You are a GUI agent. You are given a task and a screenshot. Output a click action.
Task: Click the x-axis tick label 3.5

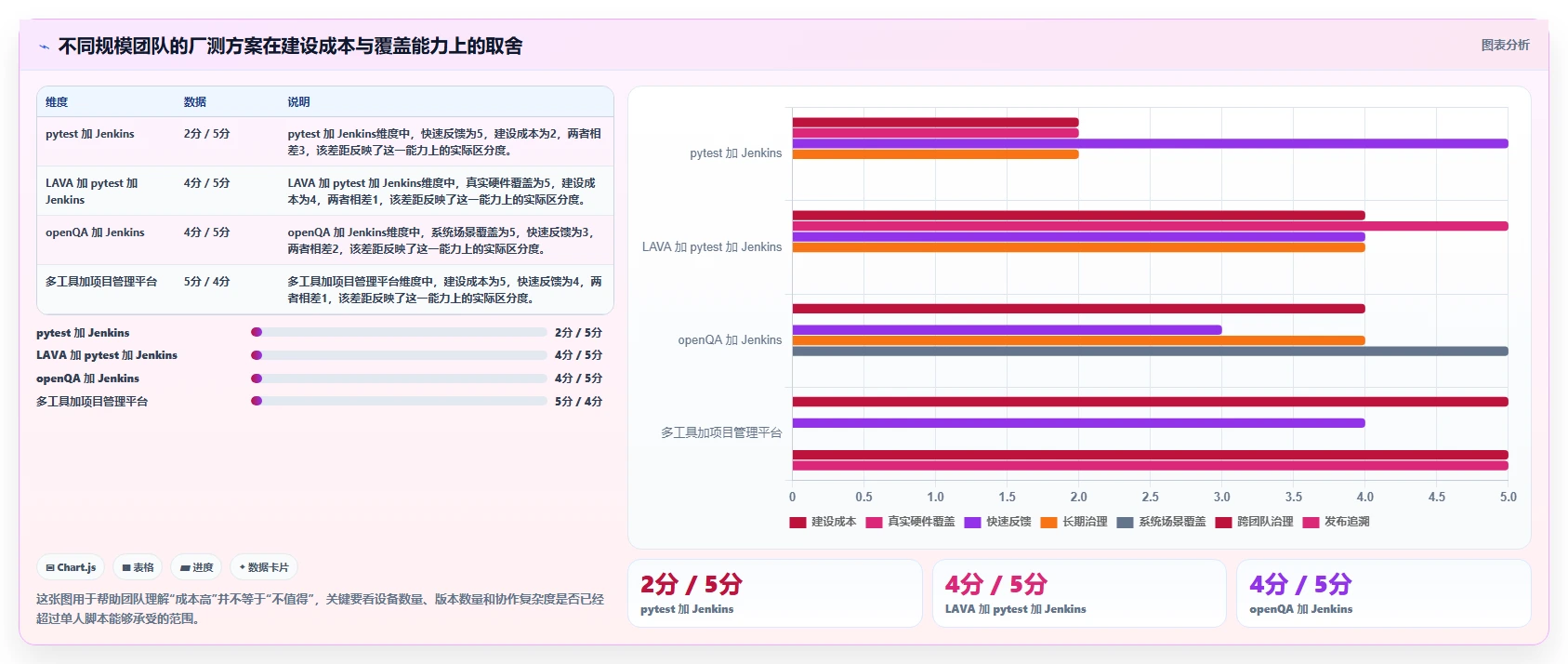(x=1293, y=497)
